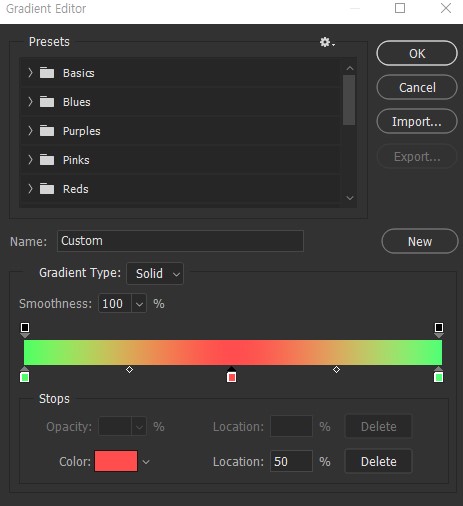Click the gradient Name field

[180, 241]
